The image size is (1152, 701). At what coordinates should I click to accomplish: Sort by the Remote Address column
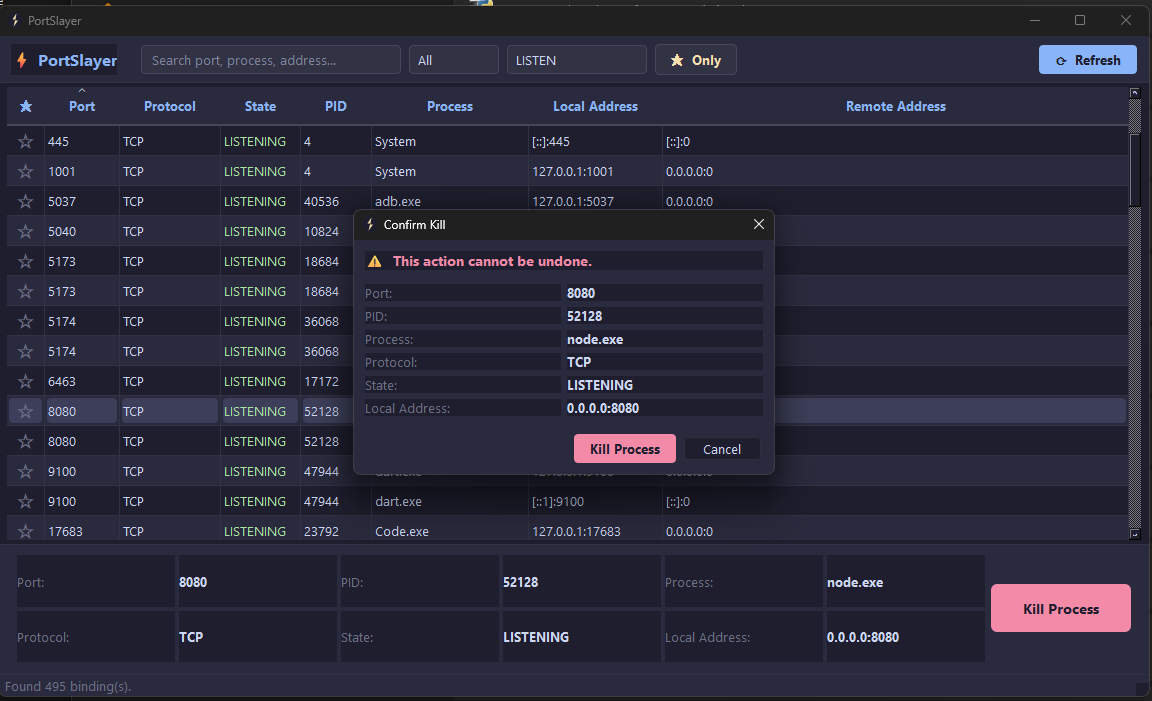pos(896,107)
